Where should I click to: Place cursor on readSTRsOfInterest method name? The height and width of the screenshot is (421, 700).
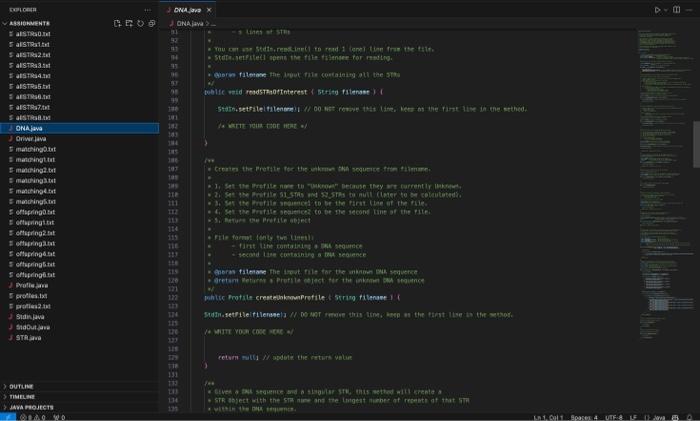click(276, 92)
